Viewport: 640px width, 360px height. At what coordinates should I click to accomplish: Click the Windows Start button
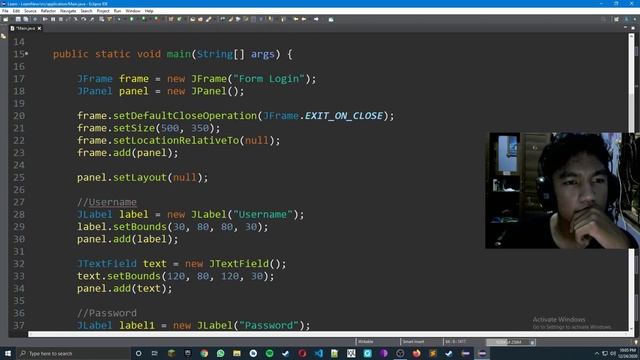click(x=8, y=353)
